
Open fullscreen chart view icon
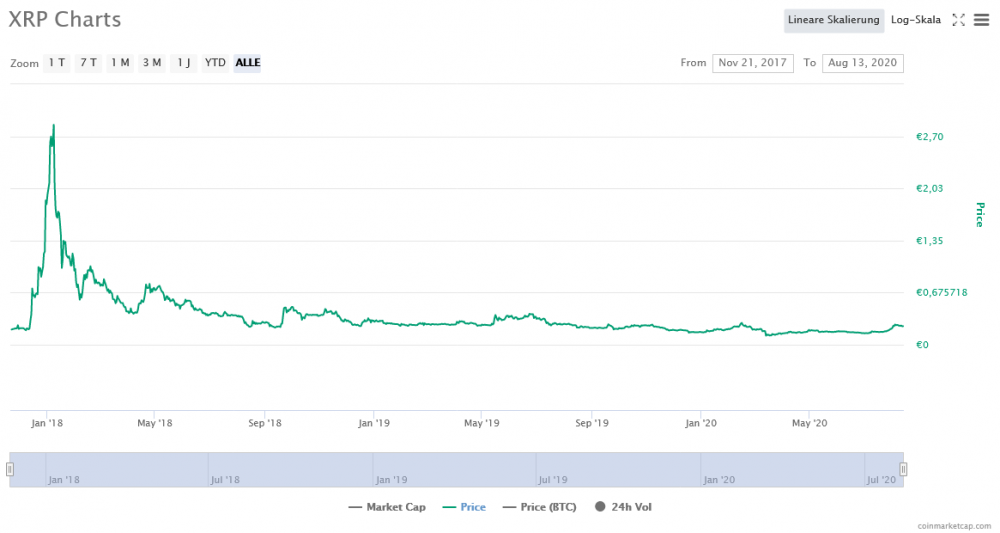click(x=958, y=20)
